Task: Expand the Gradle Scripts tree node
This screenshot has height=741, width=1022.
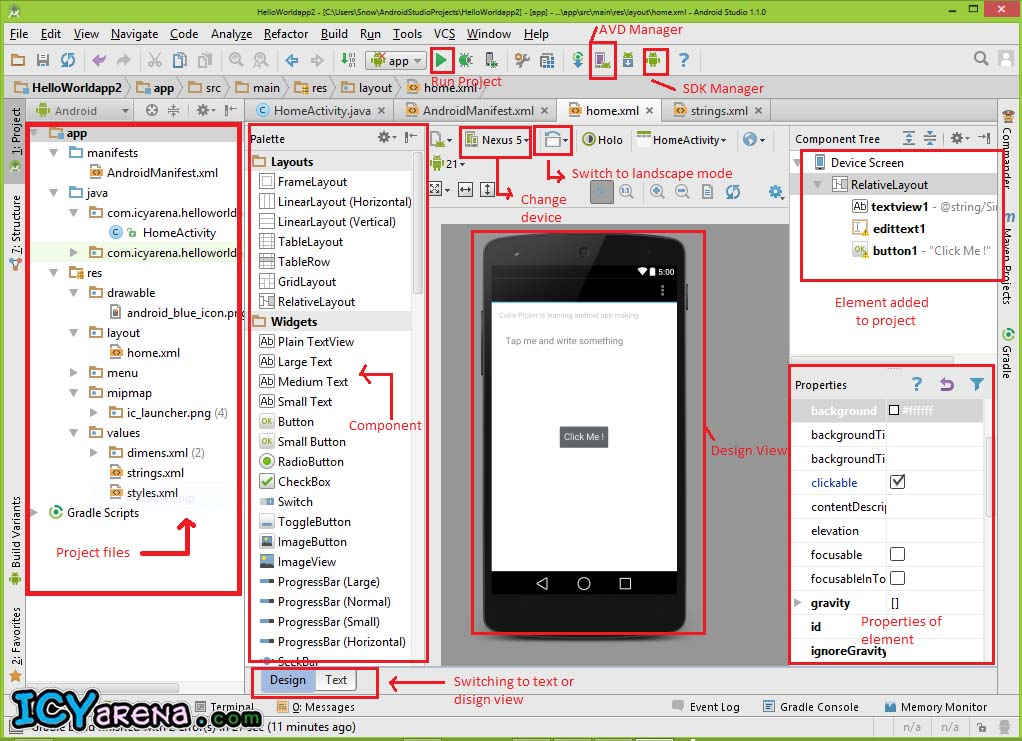Action: (x=35, y=513)
